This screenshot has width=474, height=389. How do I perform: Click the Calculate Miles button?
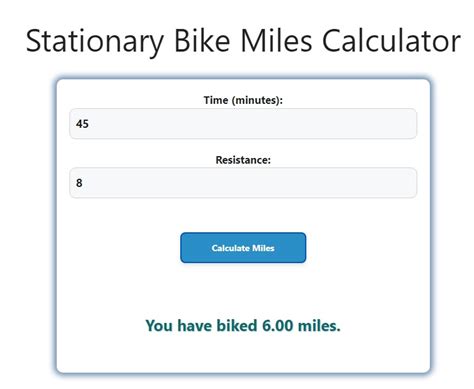point(243,248)
